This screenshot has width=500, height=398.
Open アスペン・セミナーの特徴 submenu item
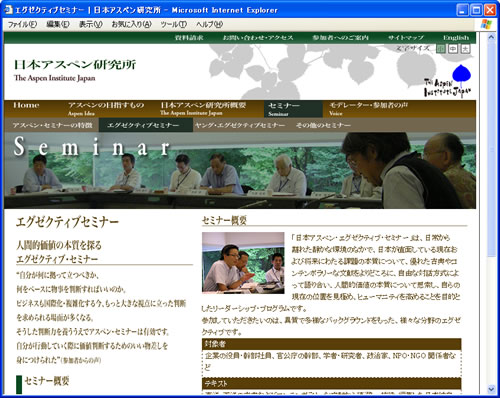[x=52, y=125]
